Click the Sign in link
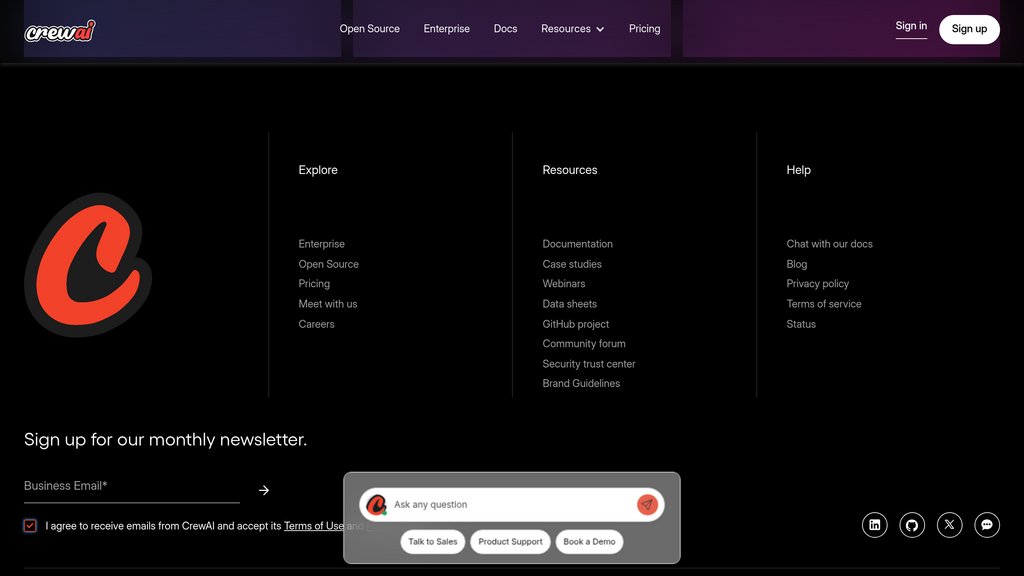The height and width of the screenshot is (576, 1024). point(911,26)
